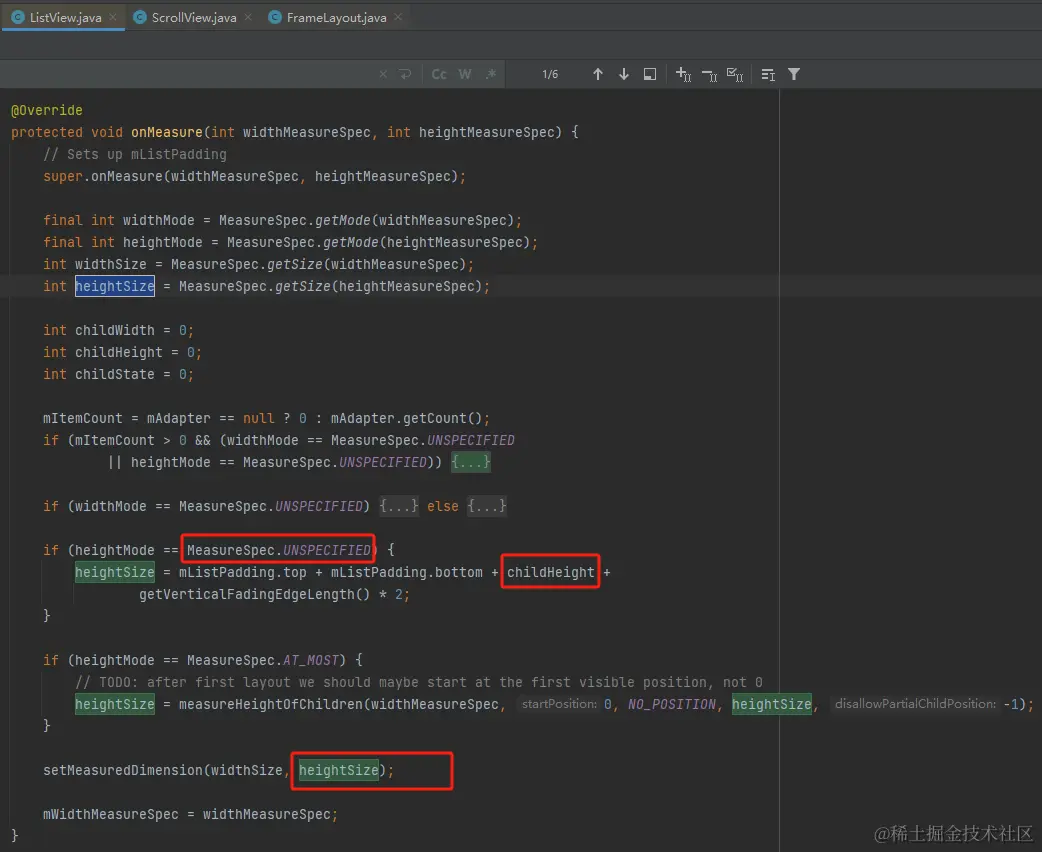Switch to FrameLayout.java tab
The width and height of the screenshot is (1042, 852).
point(336,18)
